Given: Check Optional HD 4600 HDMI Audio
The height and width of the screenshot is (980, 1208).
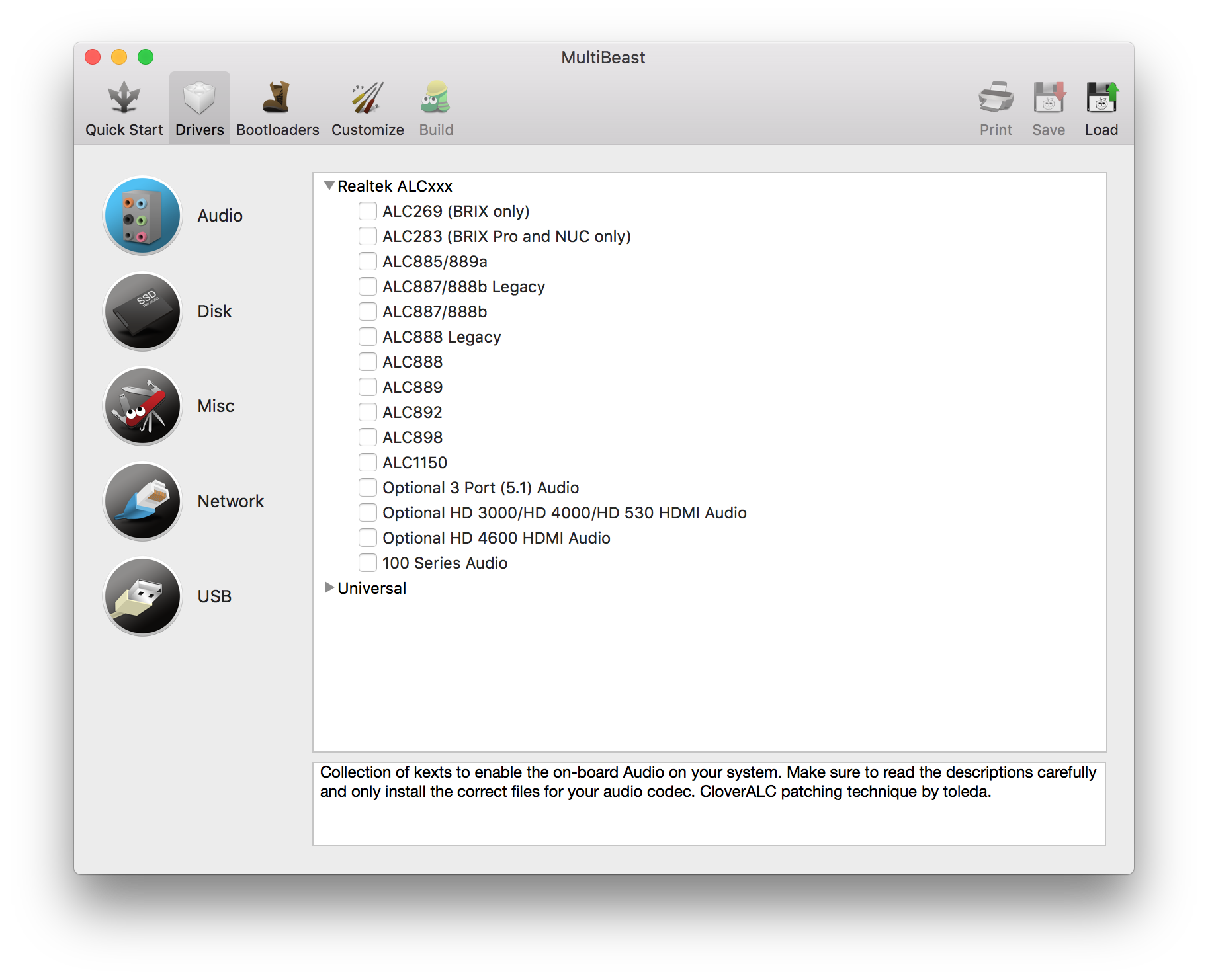Looking at the screenshot, I should tap(368, 537).
